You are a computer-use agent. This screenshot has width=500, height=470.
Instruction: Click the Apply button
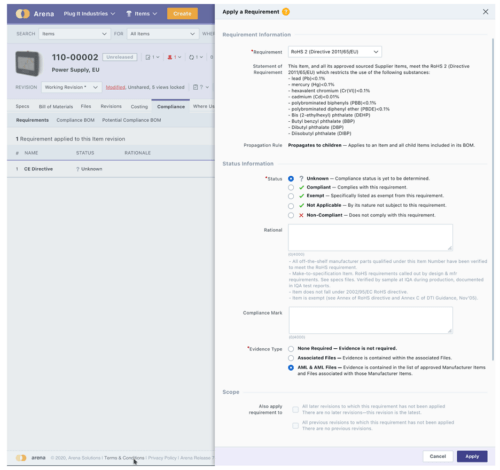pos(472,456)
